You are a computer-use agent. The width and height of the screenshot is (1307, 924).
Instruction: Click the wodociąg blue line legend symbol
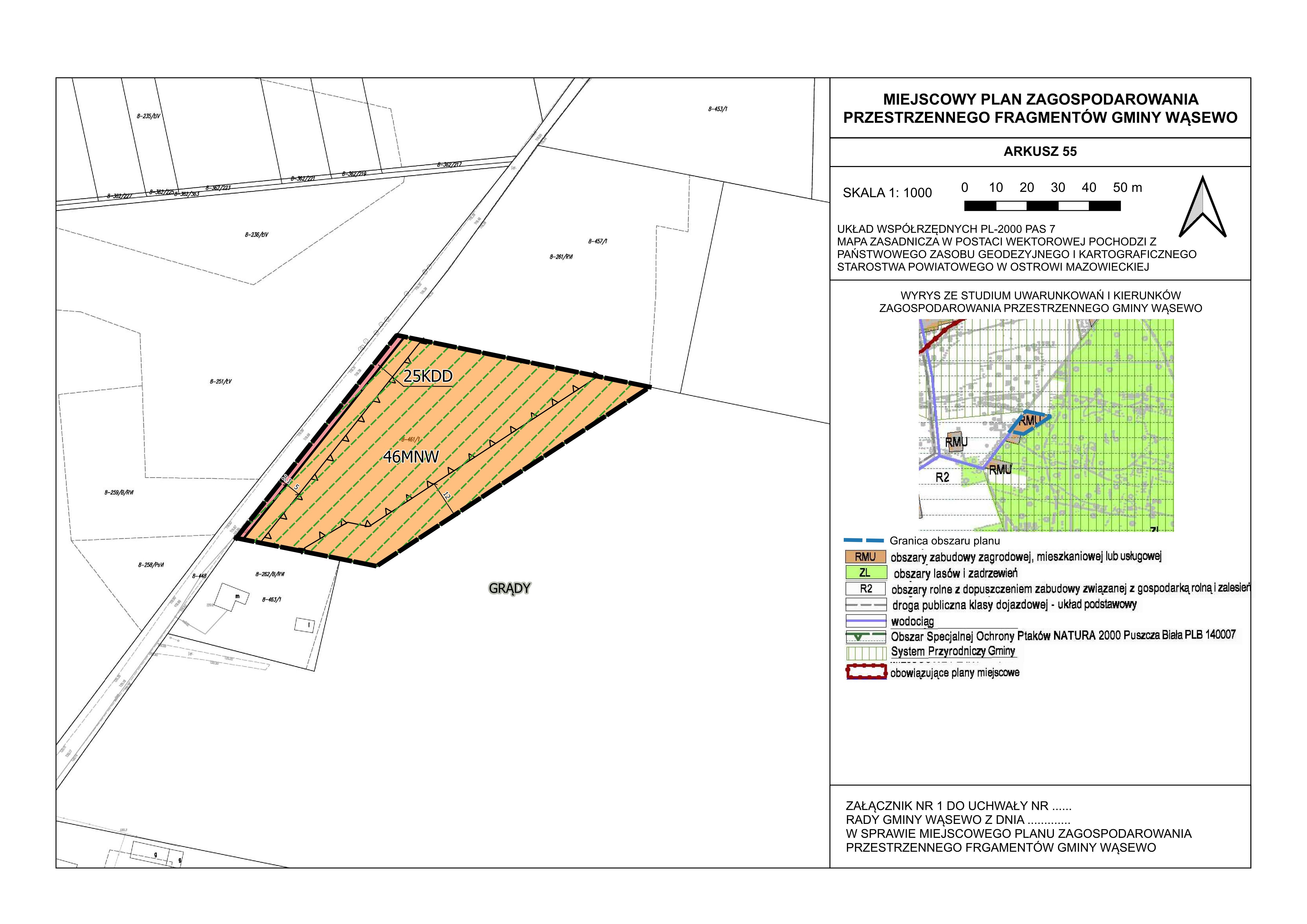click(866, 620)
